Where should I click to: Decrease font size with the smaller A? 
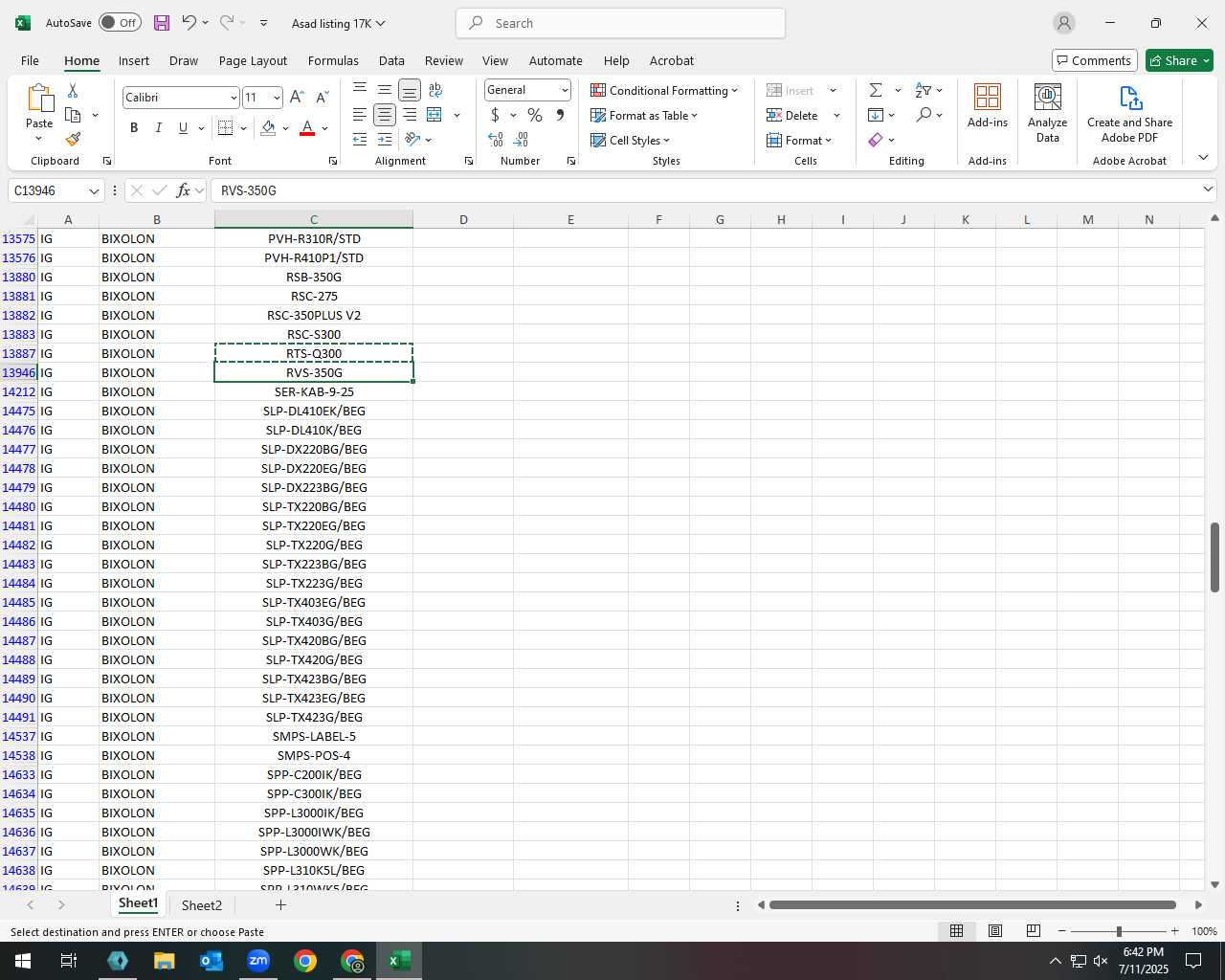[322, 97]
